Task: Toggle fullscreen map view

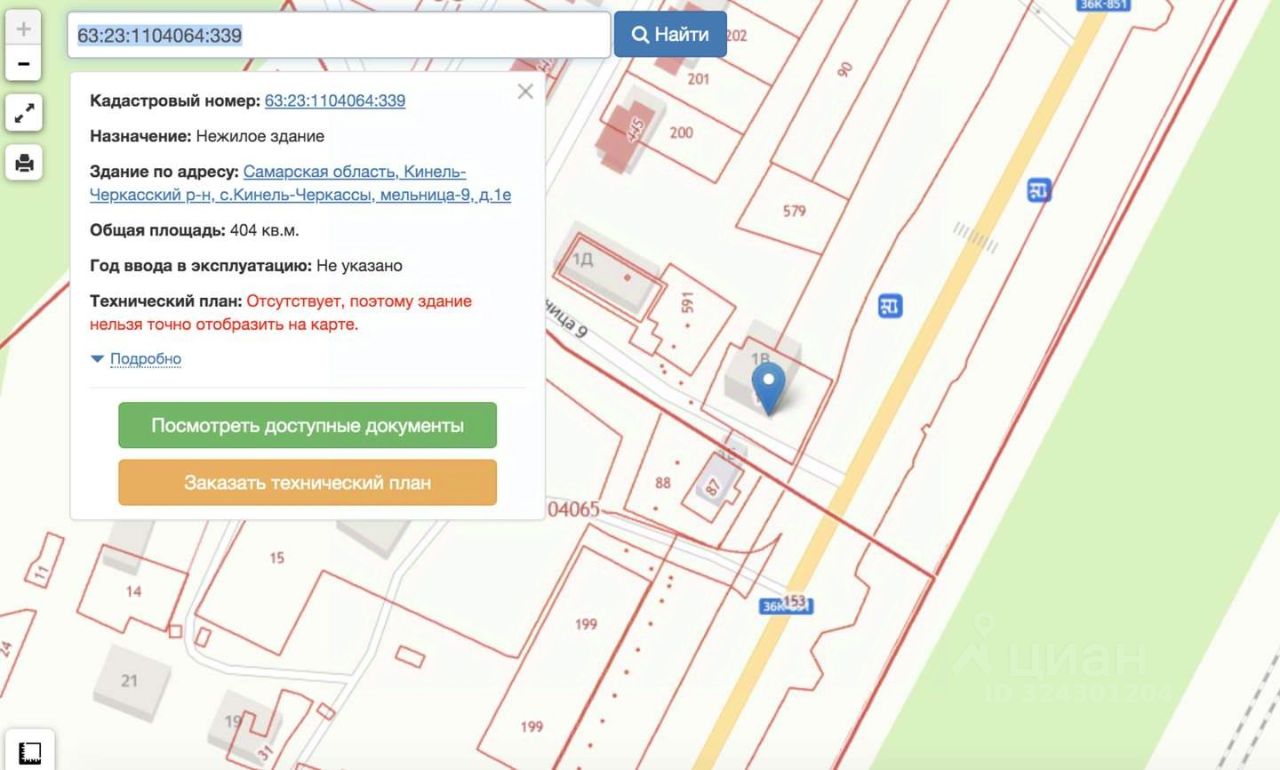Action: (x=24, y=113)
